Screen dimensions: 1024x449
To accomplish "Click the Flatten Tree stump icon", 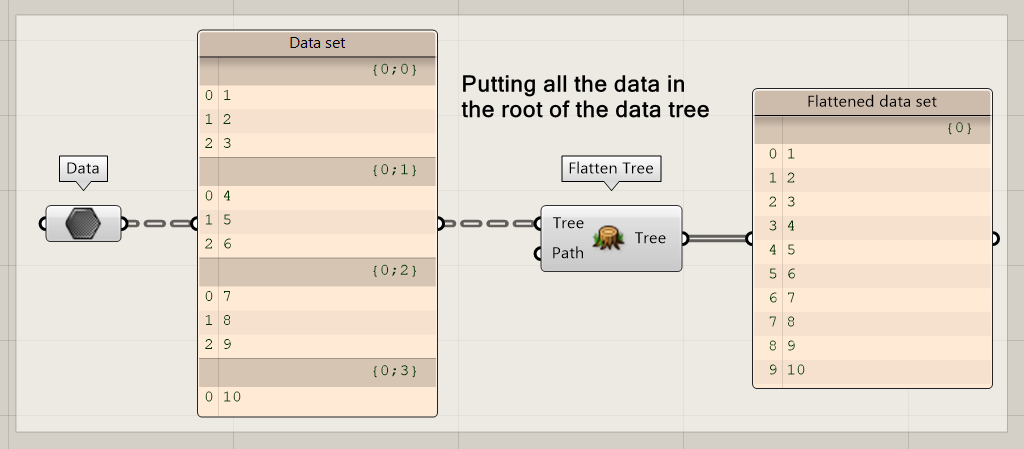I will point(609,238).
